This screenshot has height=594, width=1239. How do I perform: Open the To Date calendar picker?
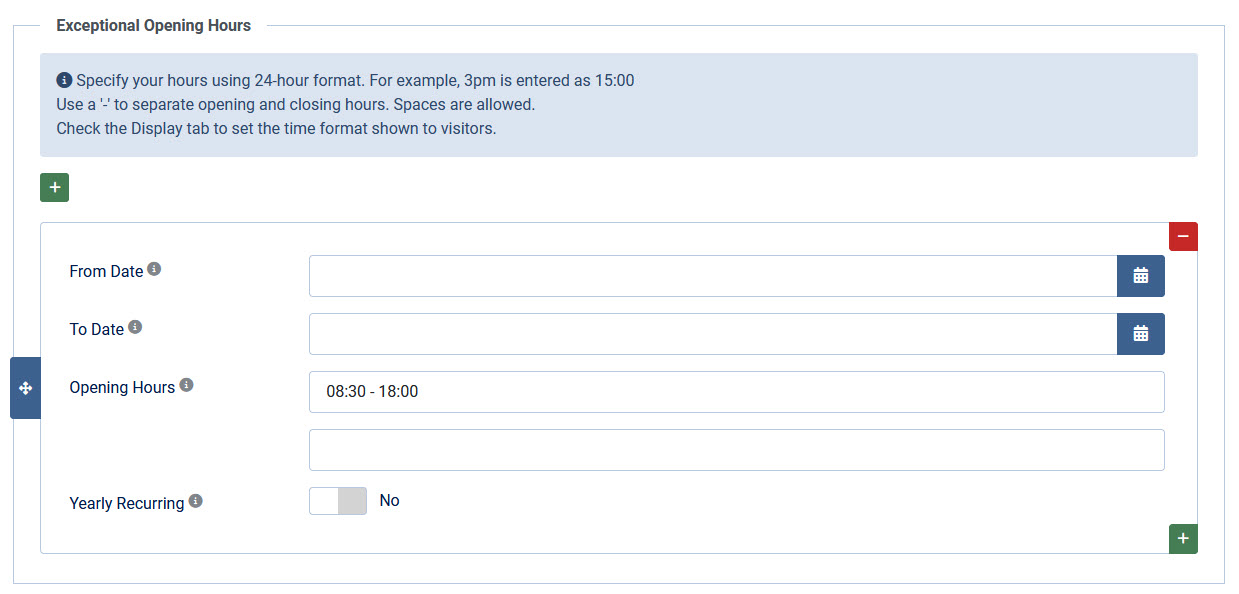[1140, 334]
